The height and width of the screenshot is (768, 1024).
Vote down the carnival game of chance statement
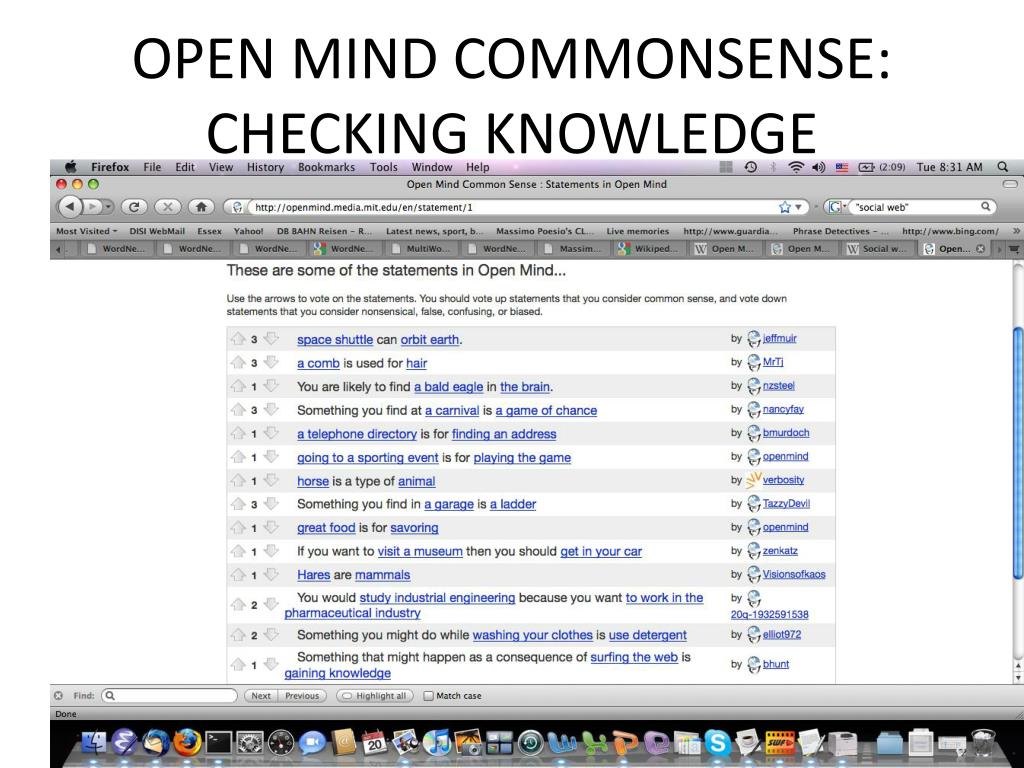[x=271, y=409]
